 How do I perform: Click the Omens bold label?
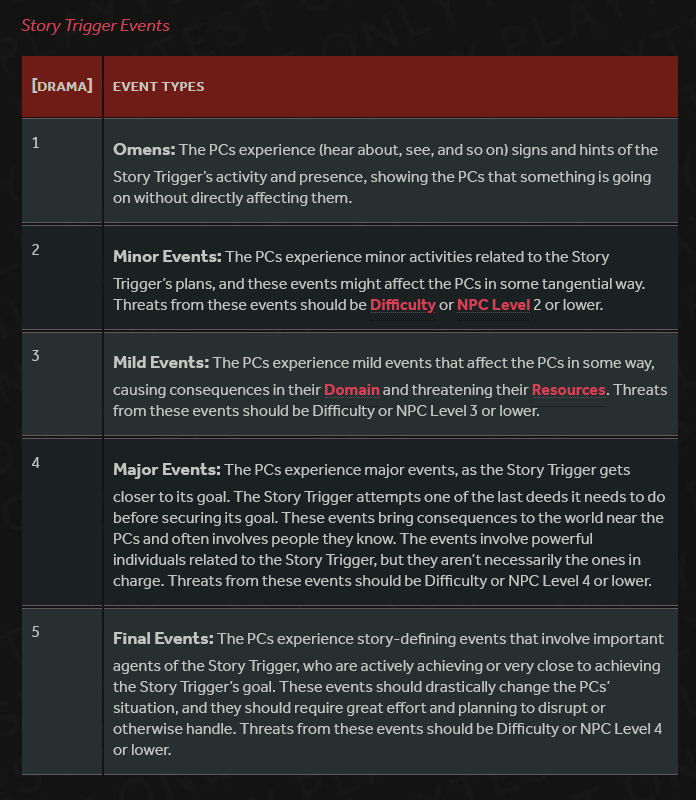click(x=144, y=149)
